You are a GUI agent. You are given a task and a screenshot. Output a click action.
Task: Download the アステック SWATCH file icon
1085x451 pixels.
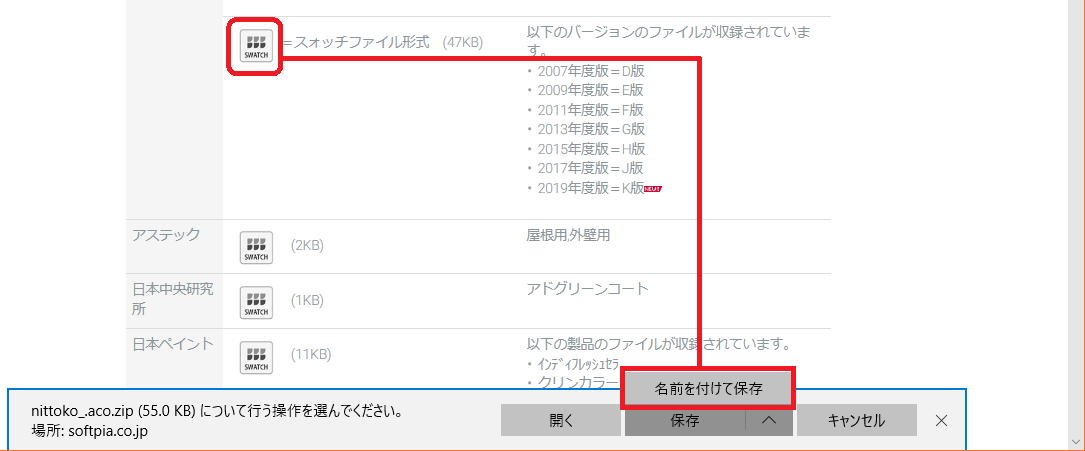coord(256,247)
